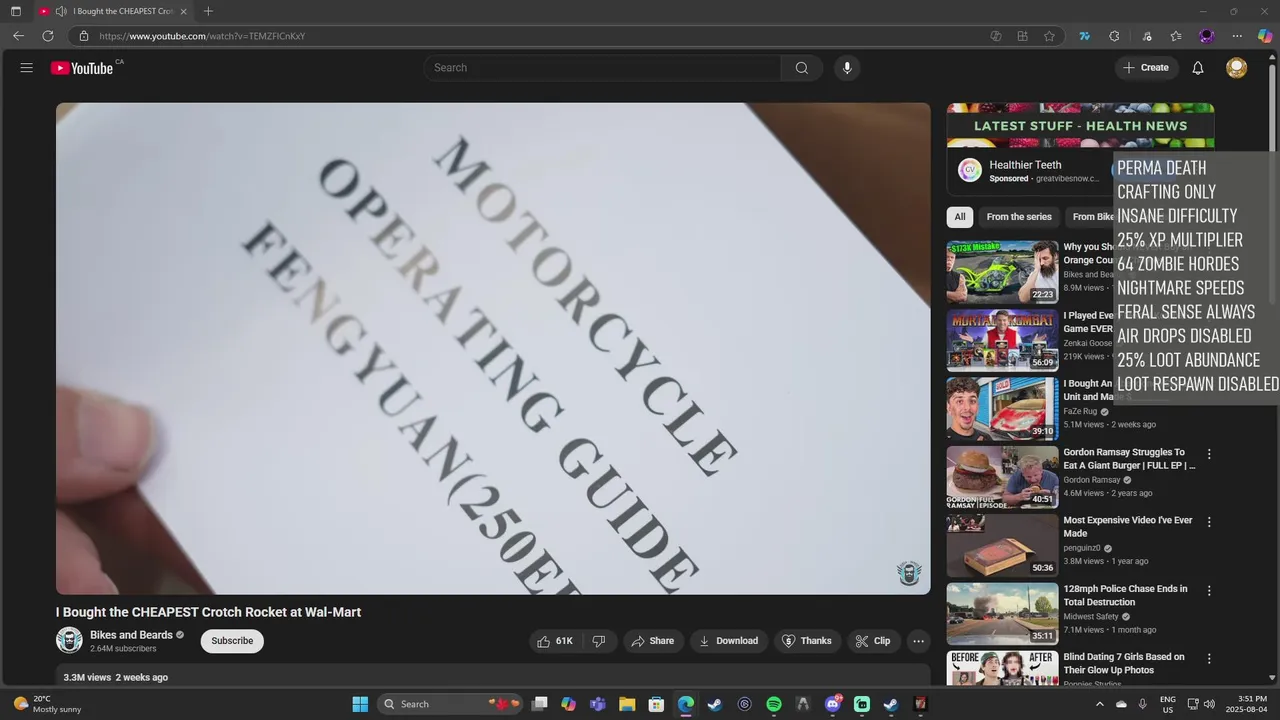The image size is (1280, 720).
Task: Go to the YouTube home logo
Action: (x=82, y=68)
